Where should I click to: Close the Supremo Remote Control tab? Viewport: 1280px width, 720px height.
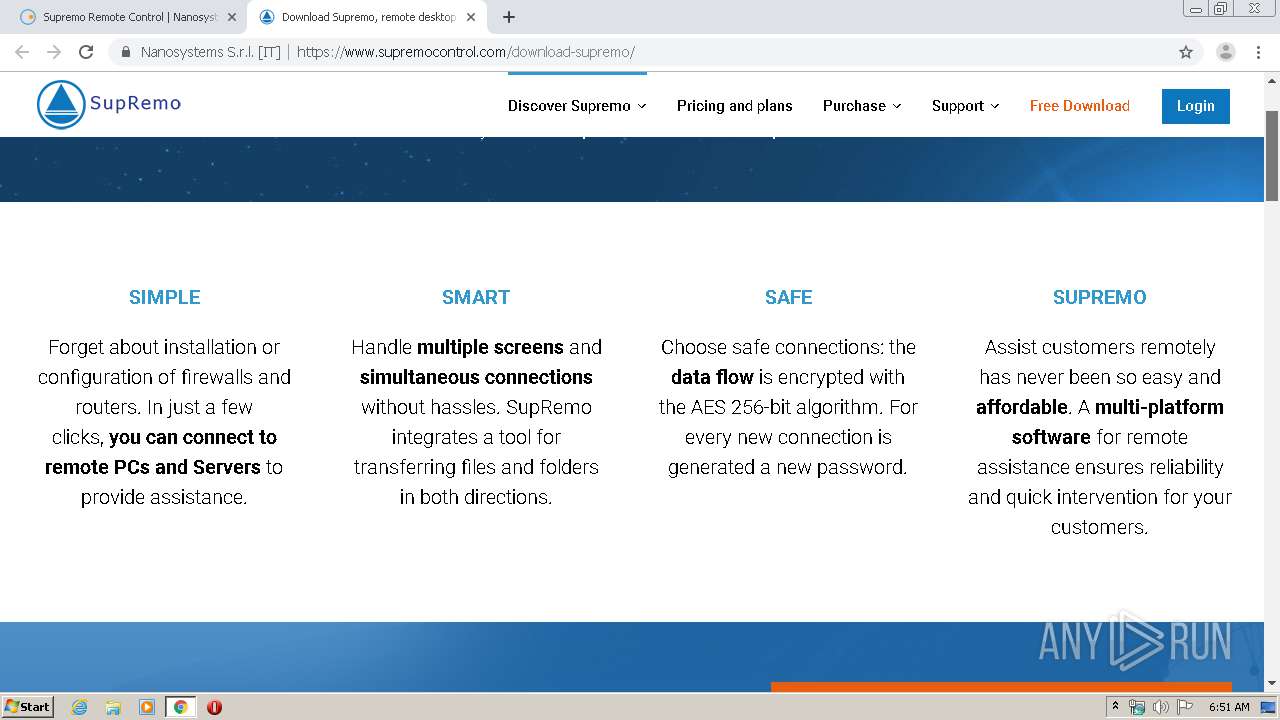point(232,17)
